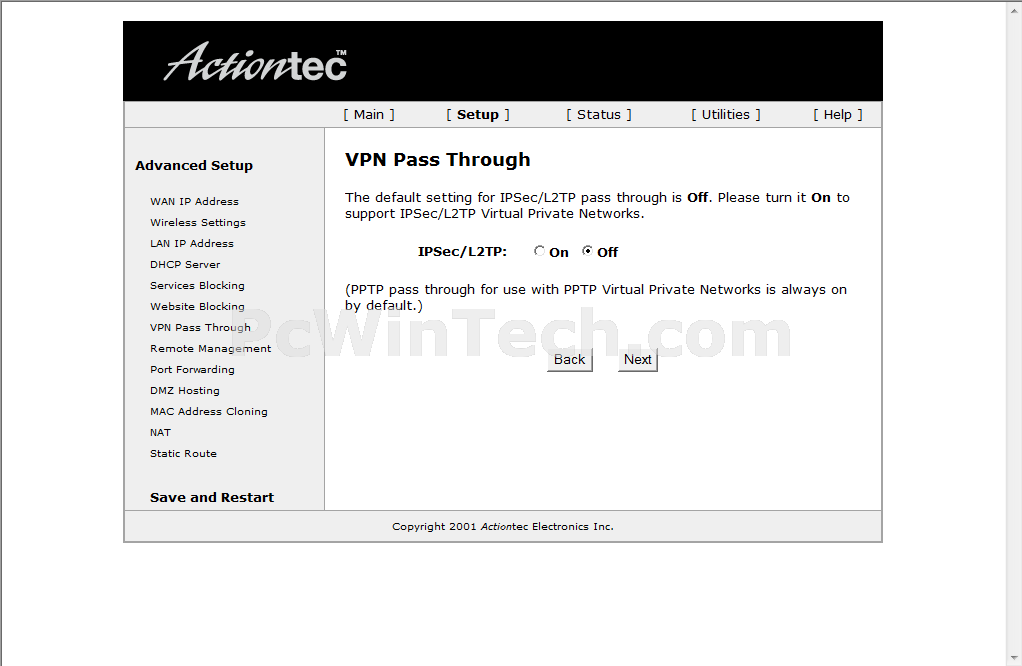Open Static Route settings
Image resolution: width=1022 pixels, height=666 pixels.
(x=183, y=454)
